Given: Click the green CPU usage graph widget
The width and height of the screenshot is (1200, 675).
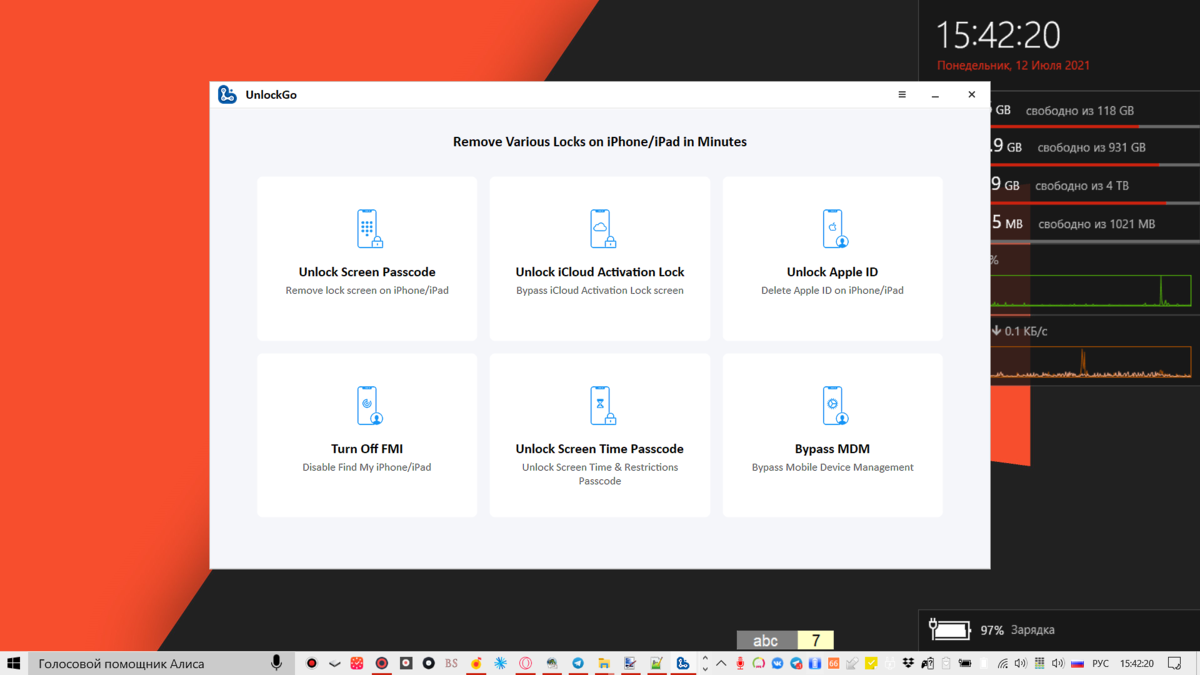Looking at the screenshot, I should click(x=1091, y=290).
